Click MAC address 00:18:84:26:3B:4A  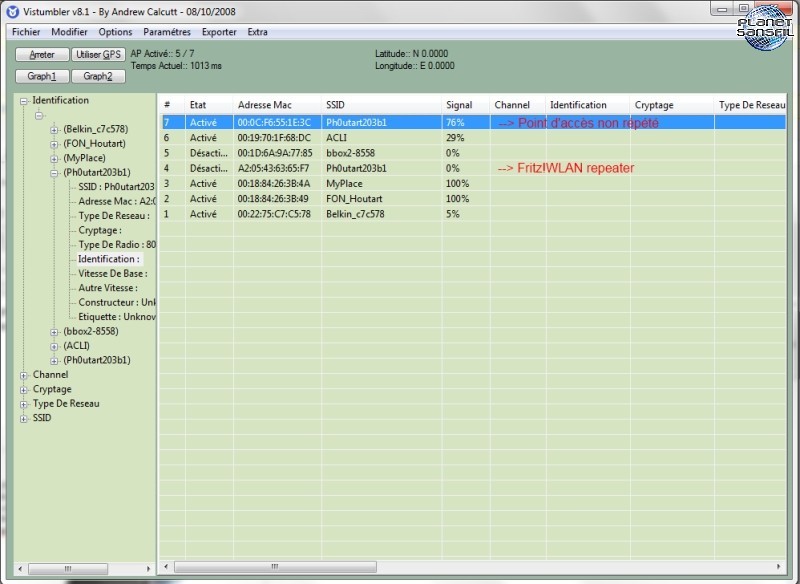click(273, 184)
